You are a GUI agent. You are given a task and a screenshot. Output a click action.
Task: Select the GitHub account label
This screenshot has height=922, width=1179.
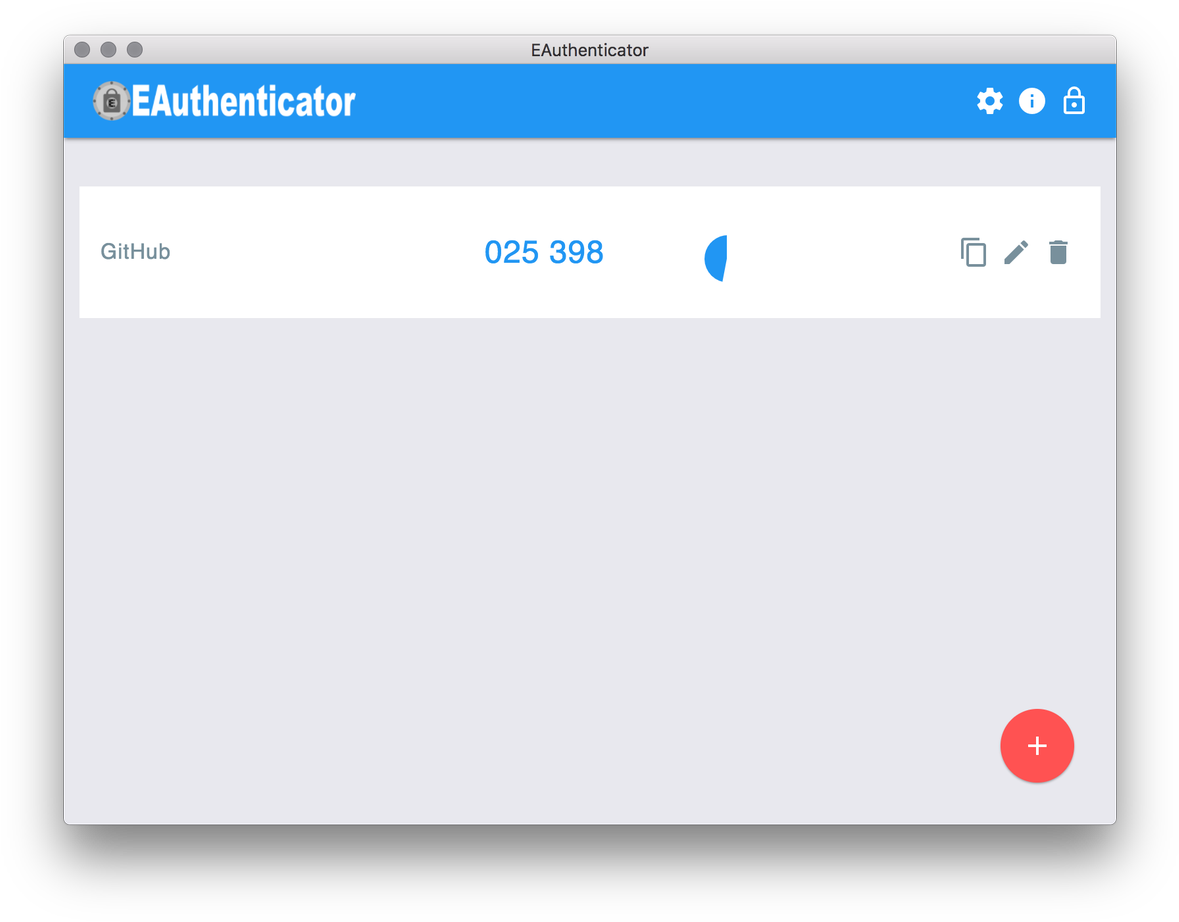tap(135, 251)
